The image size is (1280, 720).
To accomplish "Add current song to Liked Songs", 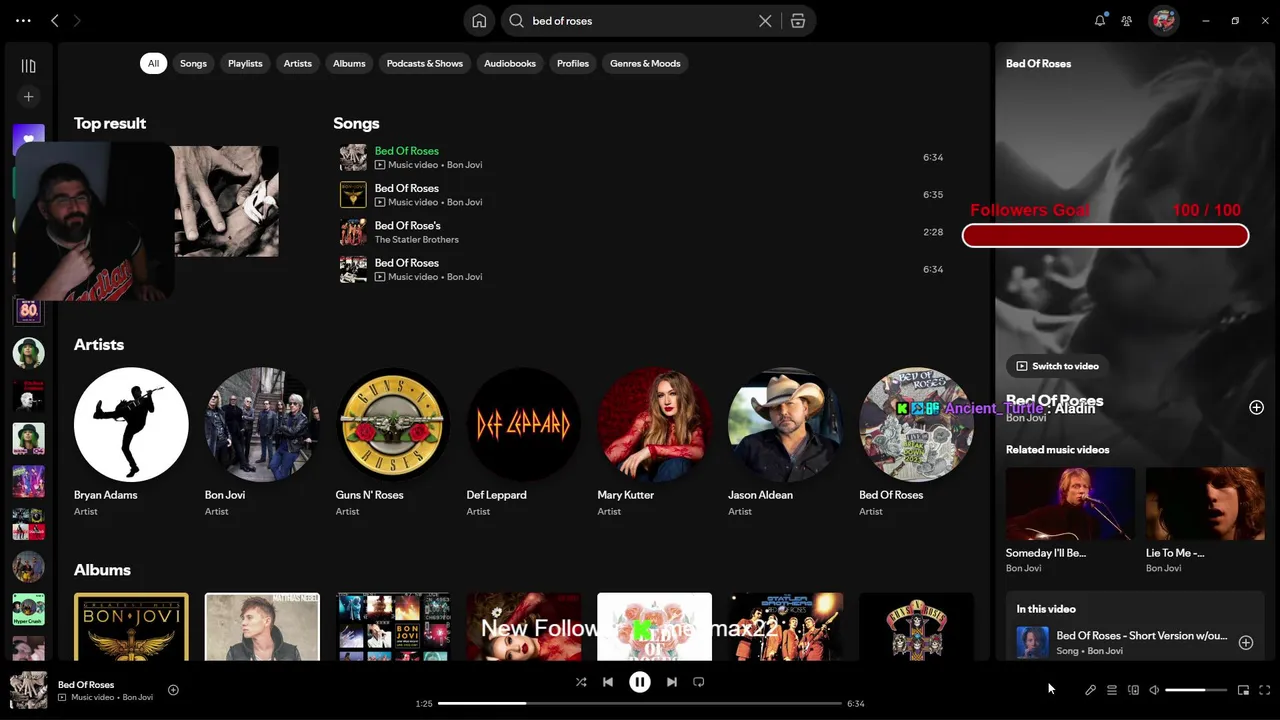I will 173,690.
